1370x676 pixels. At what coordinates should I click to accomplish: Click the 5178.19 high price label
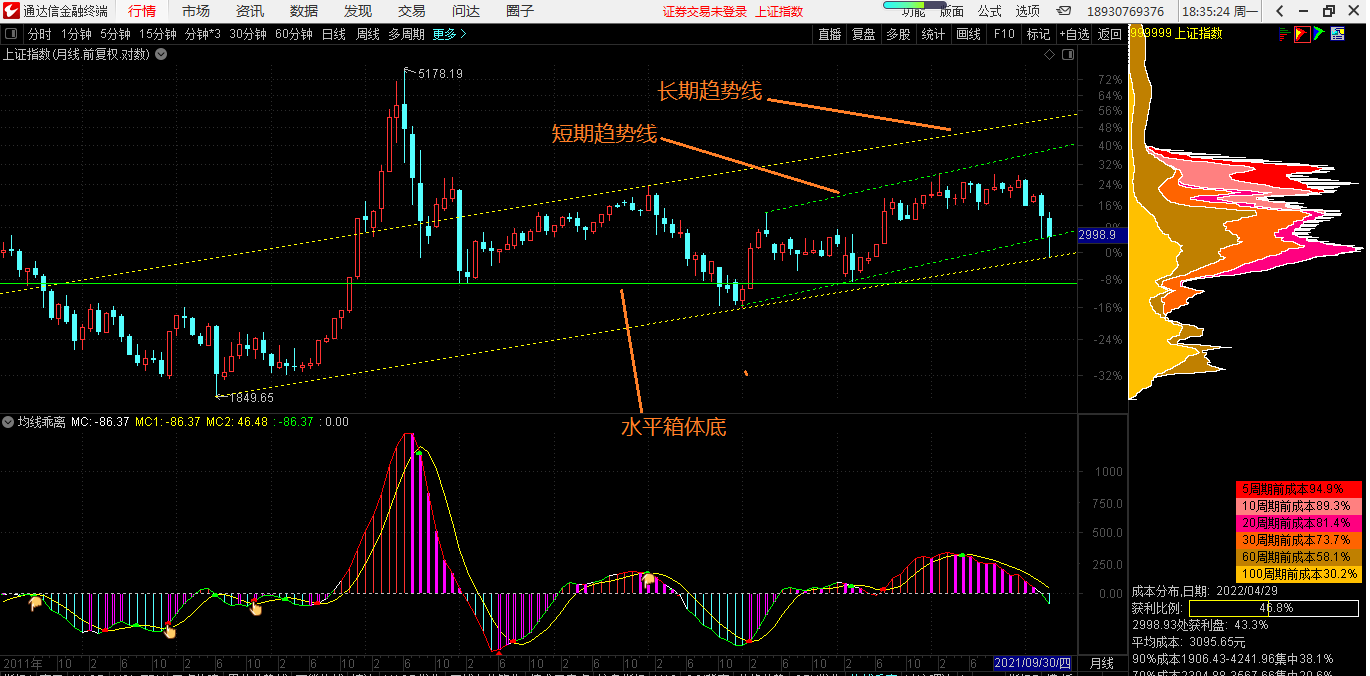click(440, 74)
